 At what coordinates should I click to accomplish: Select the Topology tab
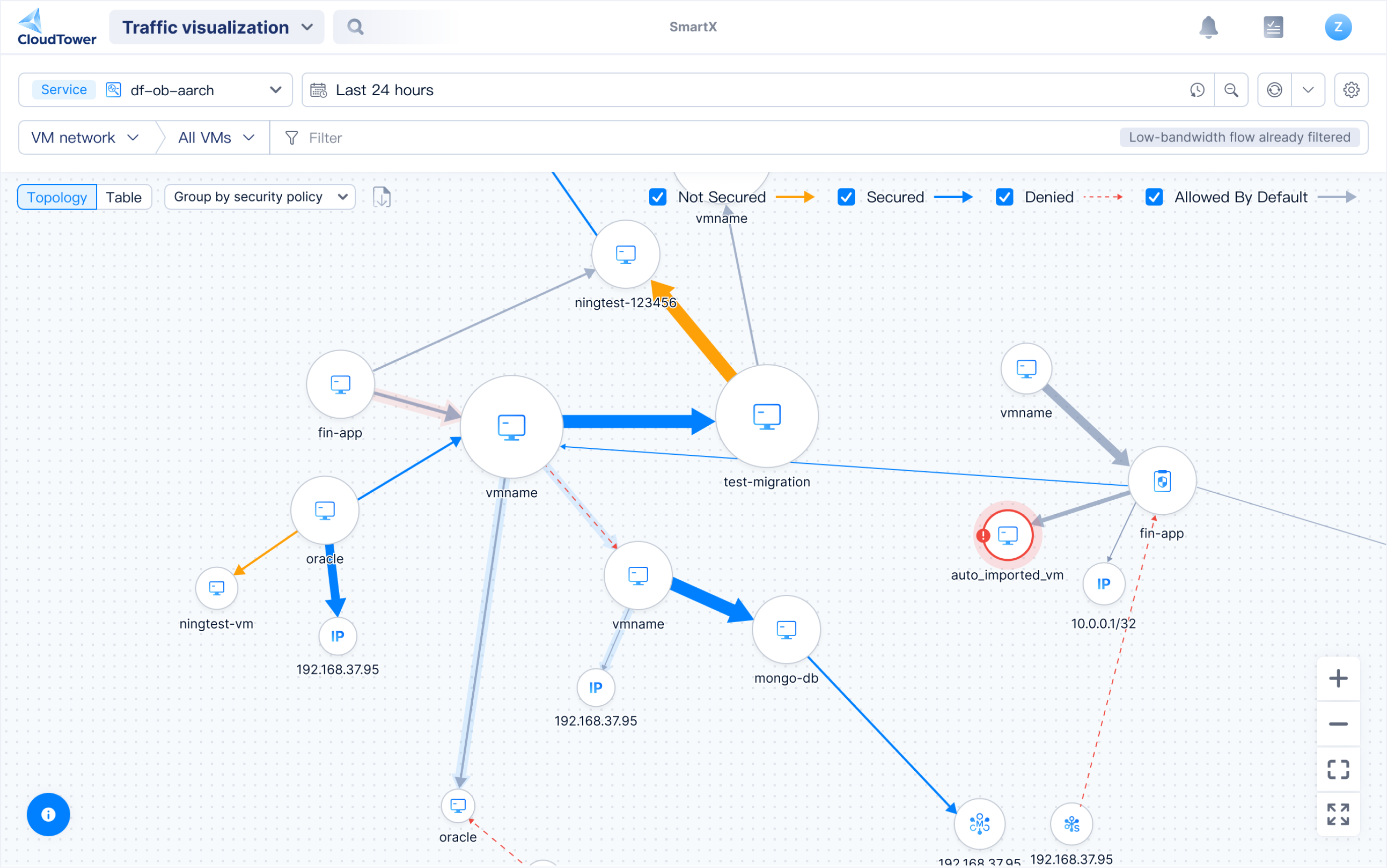57,197
